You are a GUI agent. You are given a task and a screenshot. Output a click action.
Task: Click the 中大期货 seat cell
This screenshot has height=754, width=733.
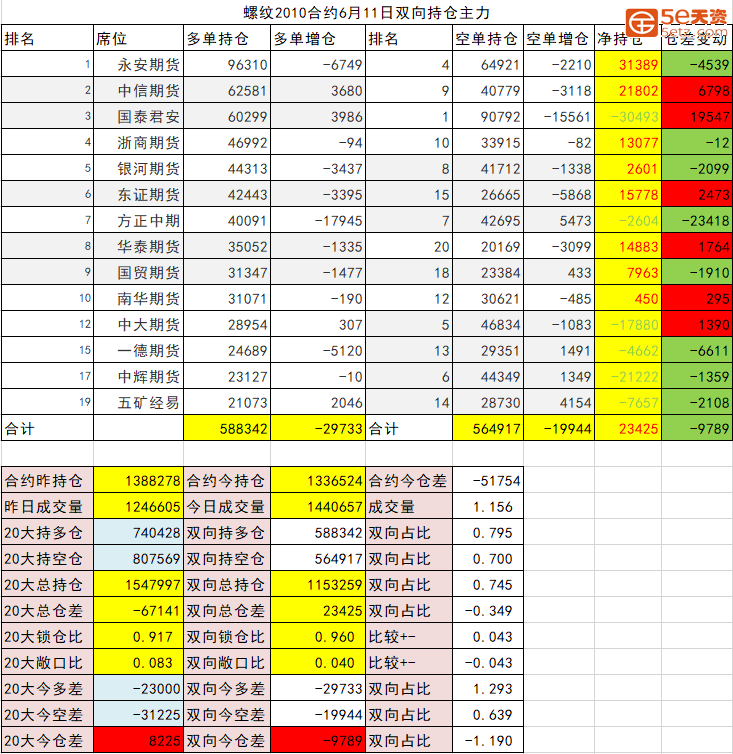click(x=139, y=324)
